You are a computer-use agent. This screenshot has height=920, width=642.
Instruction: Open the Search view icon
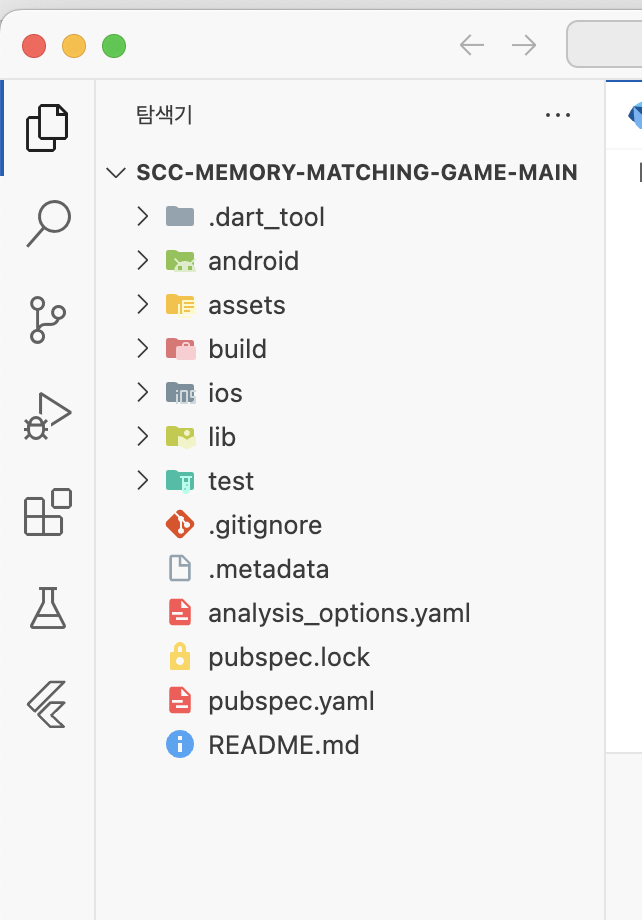[x=48, y=224]
